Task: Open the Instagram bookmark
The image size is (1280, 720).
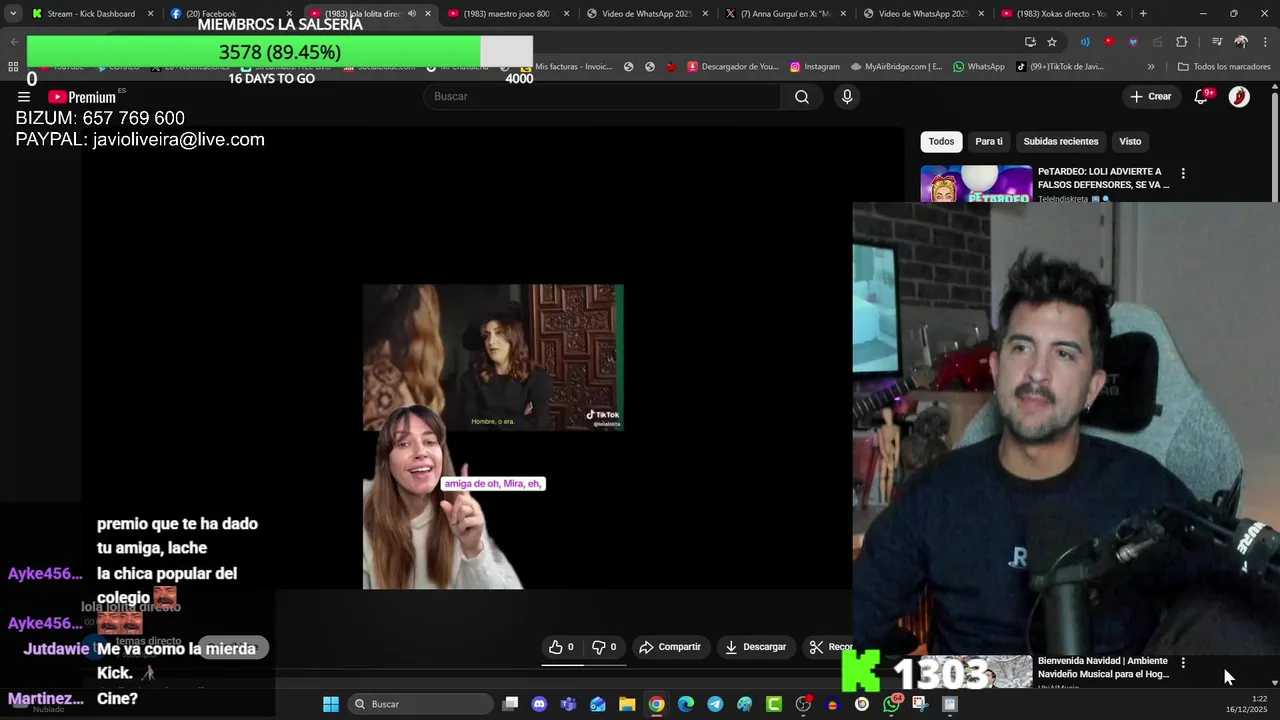Action: click(815, 67)
